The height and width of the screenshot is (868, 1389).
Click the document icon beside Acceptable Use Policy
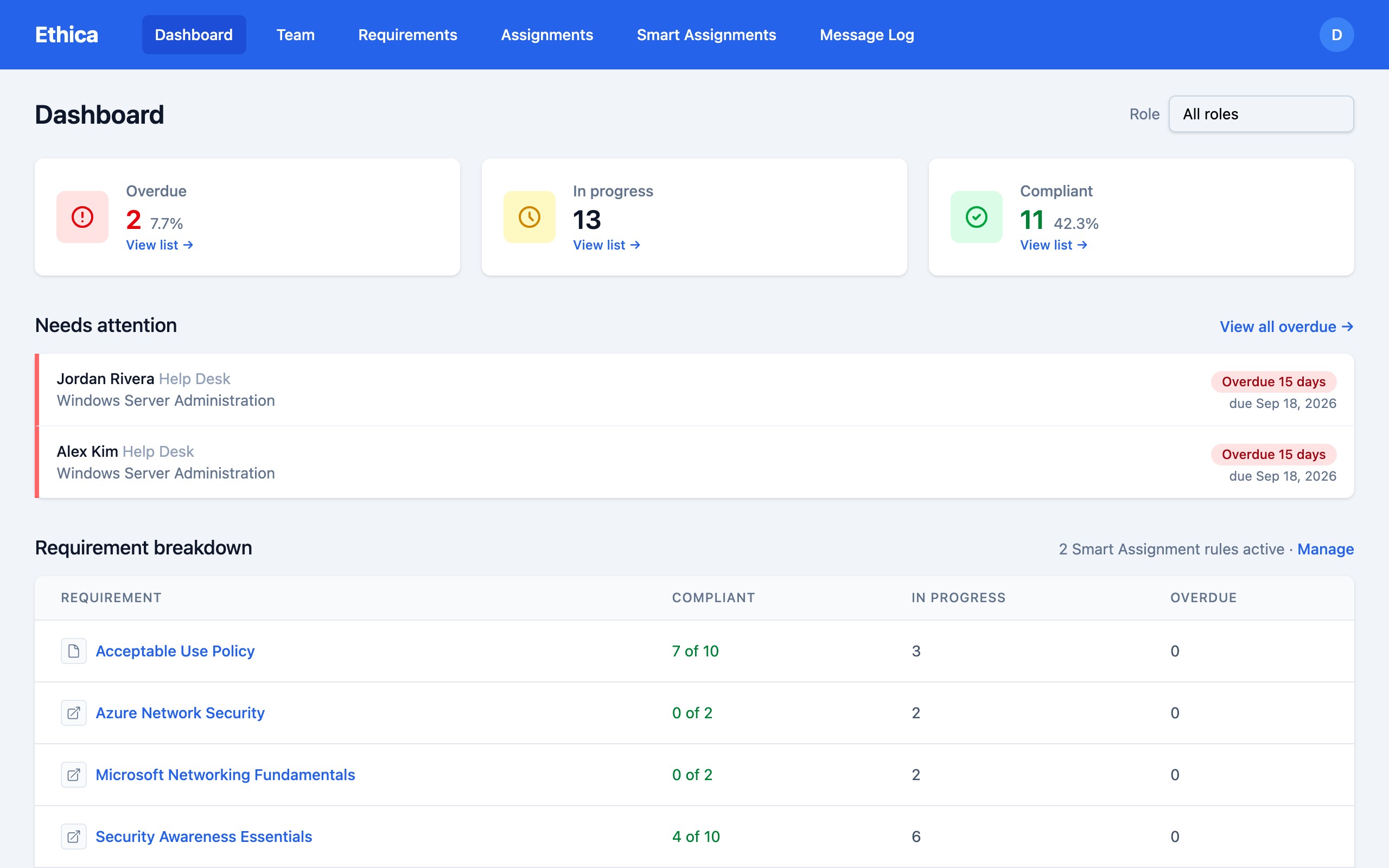(x=73, y=651)
